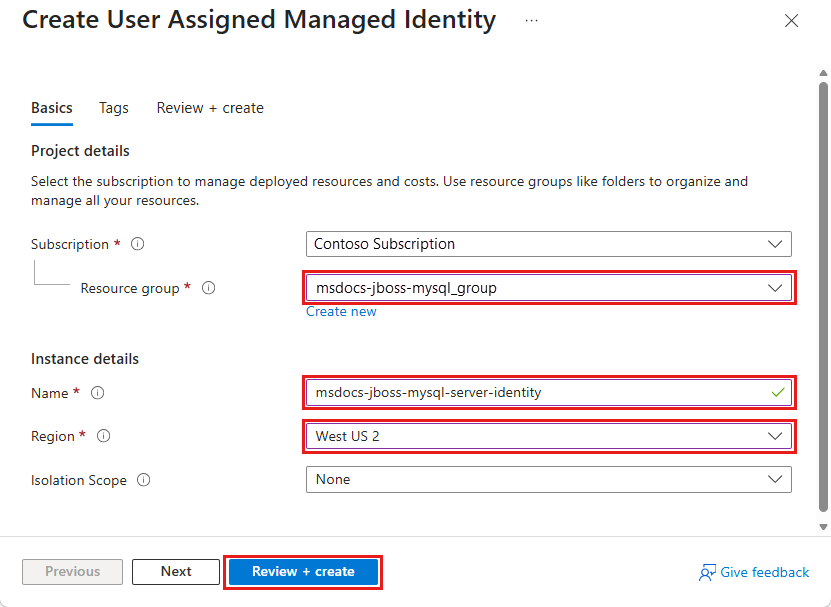Click the Region info icon

click(x=103, y=436)
